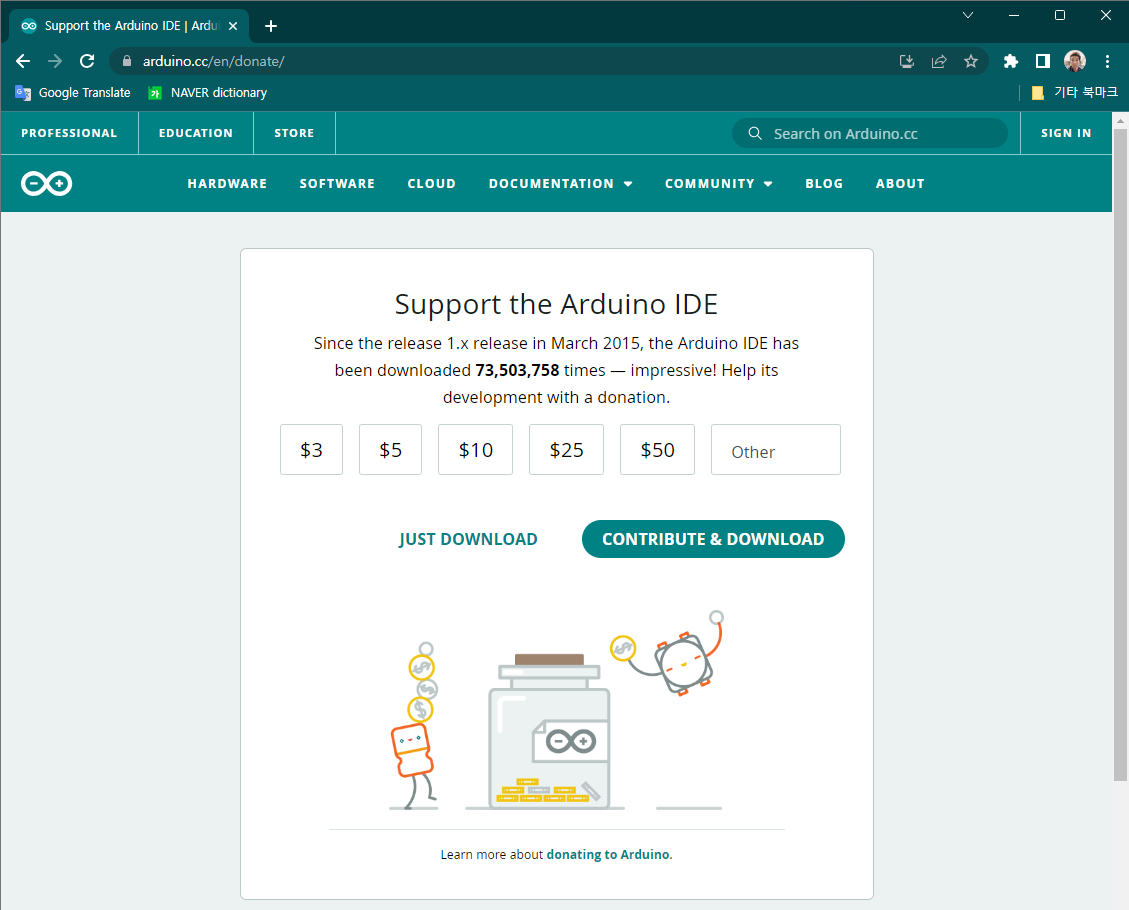
Task: Open the Store section
Action: (294, 133)
